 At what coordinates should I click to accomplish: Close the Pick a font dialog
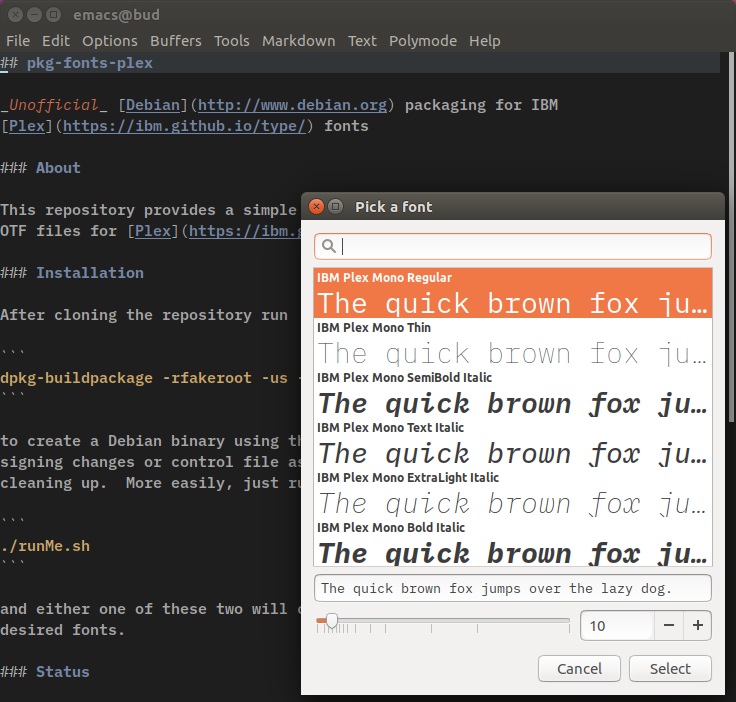316,206
